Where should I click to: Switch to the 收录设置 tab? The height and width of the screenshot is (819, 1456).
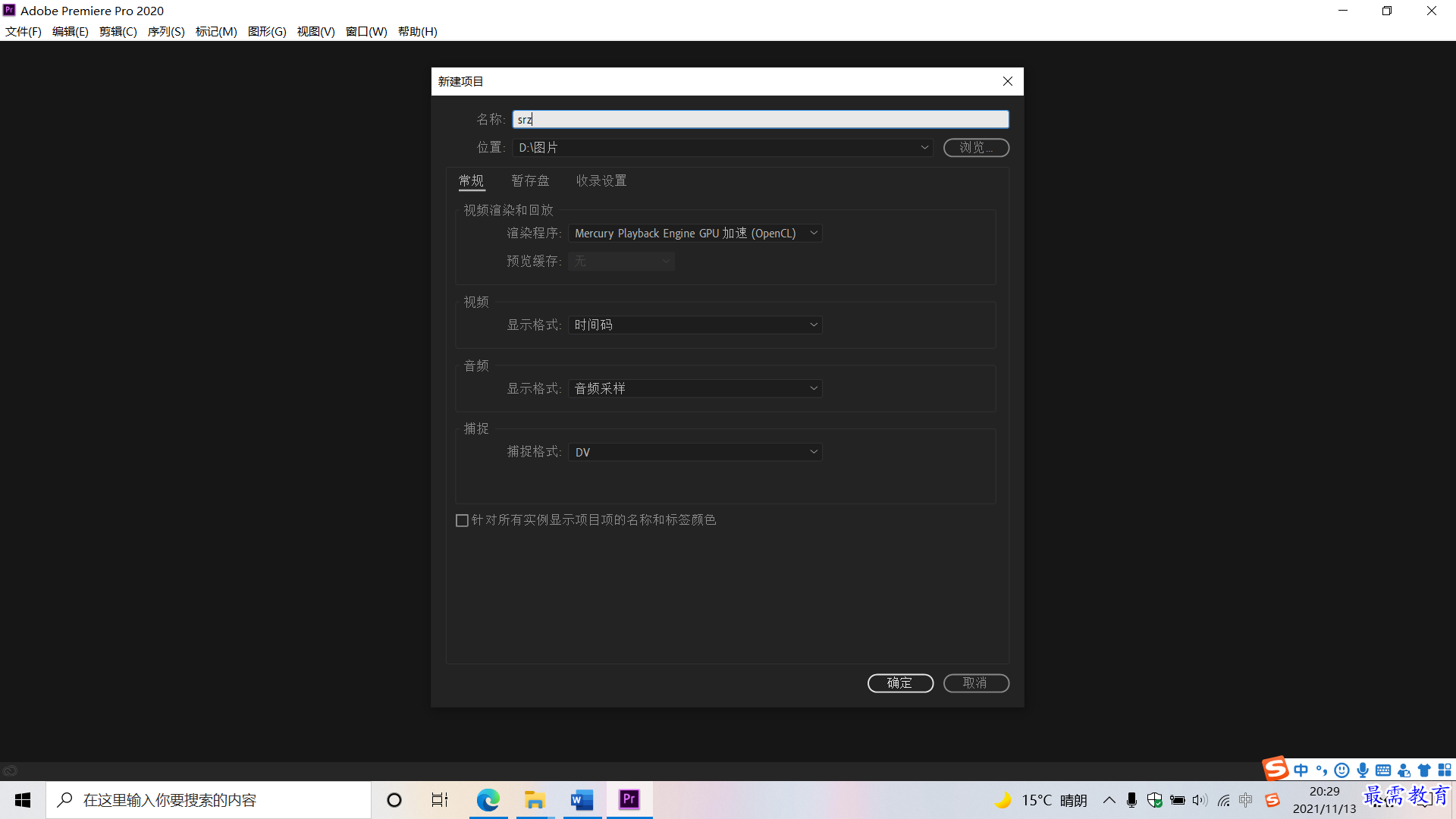click(601, 180)
